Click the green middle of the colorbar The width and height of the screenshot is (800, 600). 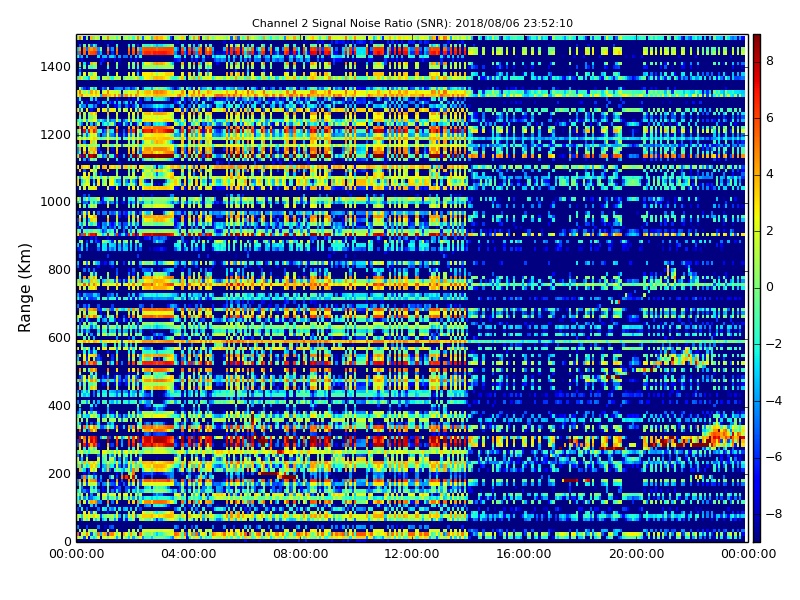point(757,288)
